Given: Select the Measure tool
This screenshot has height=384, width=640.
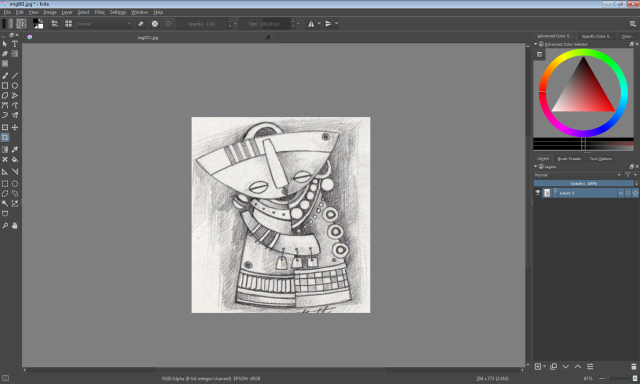Looking at the screenshot, I should point(15,171).
